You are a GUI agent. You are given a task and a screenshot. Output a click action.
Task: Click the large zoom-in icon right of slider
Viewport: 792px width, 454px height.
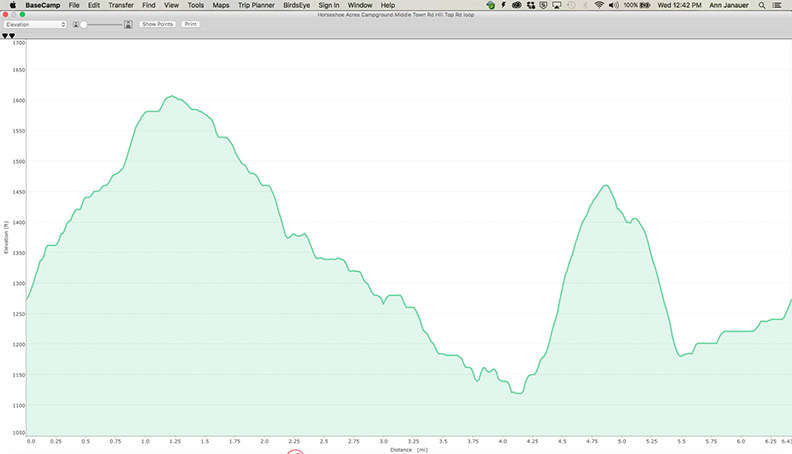128,23
